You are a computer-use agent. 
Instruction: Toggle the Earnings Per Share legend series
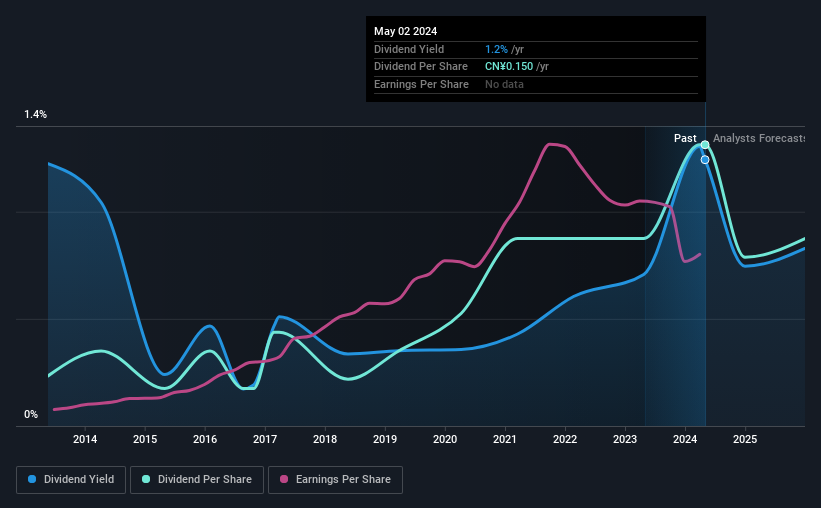click(x=335, y=480)
